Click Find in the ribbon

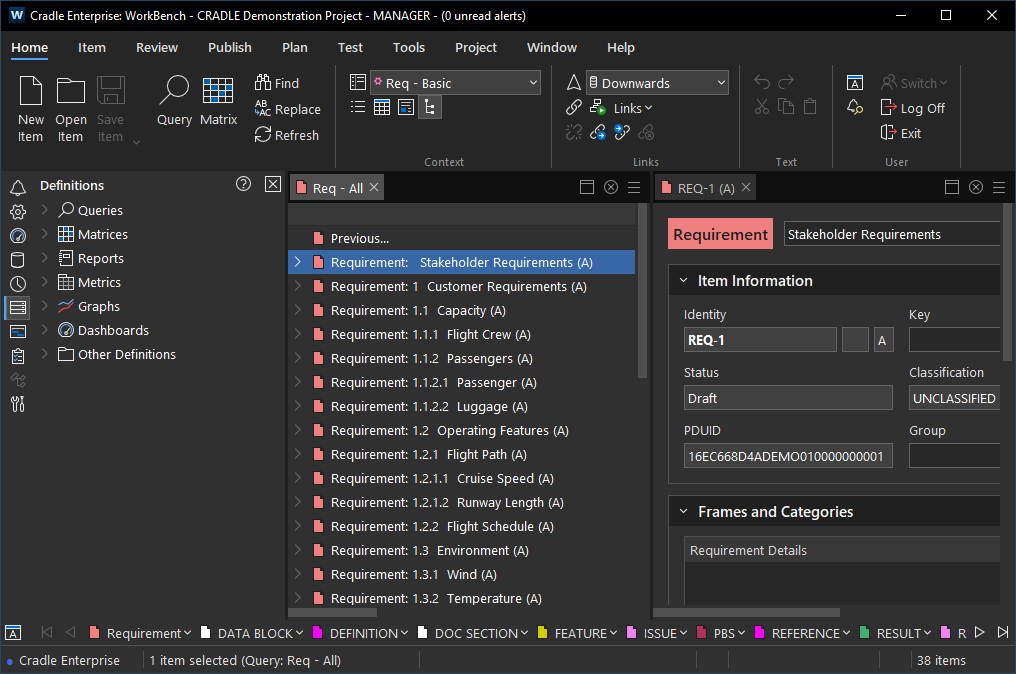click(277, 83)
